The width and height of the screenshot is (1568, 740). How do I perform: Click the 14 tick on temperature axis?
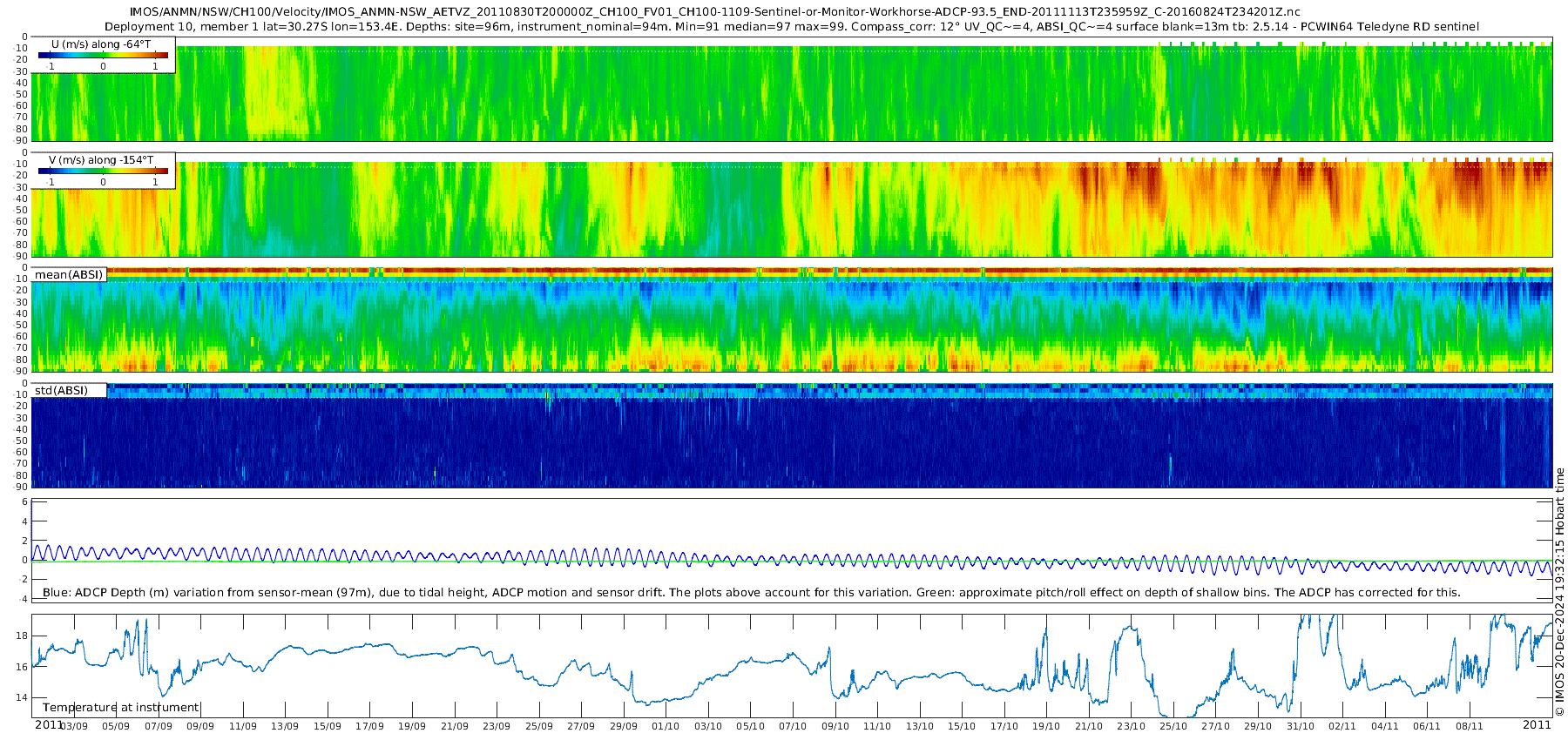coord(23,697)
